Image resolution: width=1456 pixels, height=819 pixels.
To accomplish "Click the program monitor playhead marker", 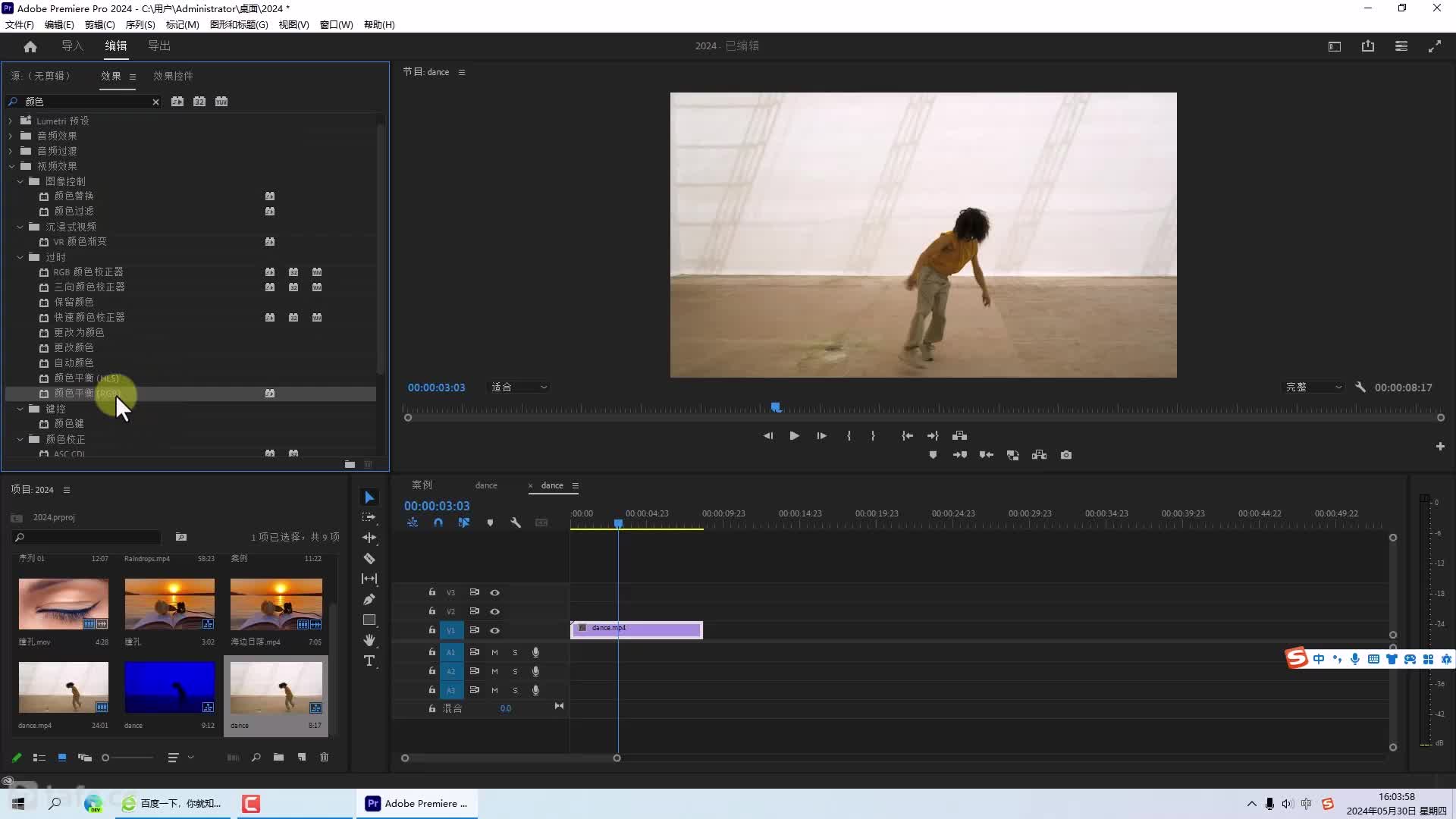I will click(776, 407).
